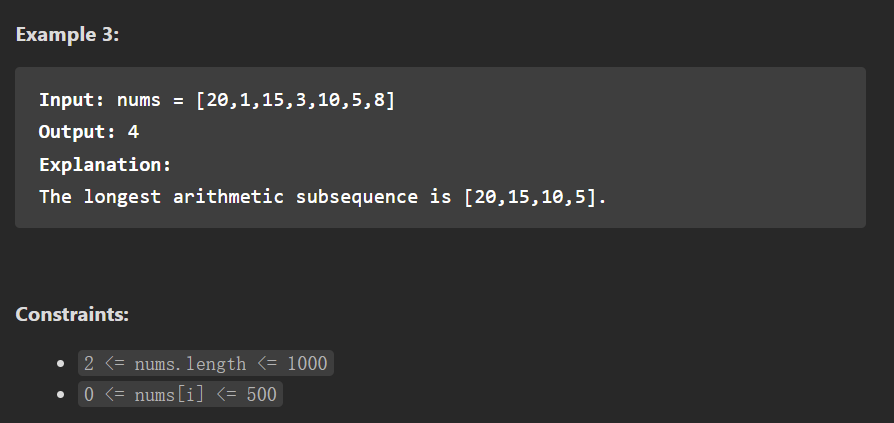Click the result array [20,15,10,5]
894x423 pixels.
coord(535,196)
